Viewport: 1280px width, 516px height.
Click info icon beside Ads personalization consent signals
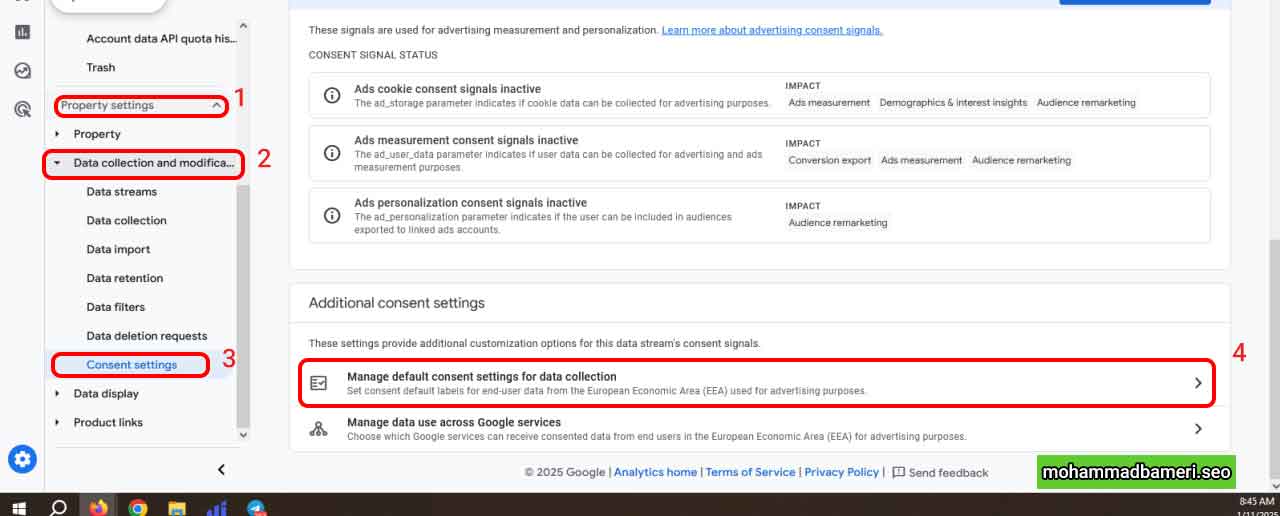click(x=332, y=215)
